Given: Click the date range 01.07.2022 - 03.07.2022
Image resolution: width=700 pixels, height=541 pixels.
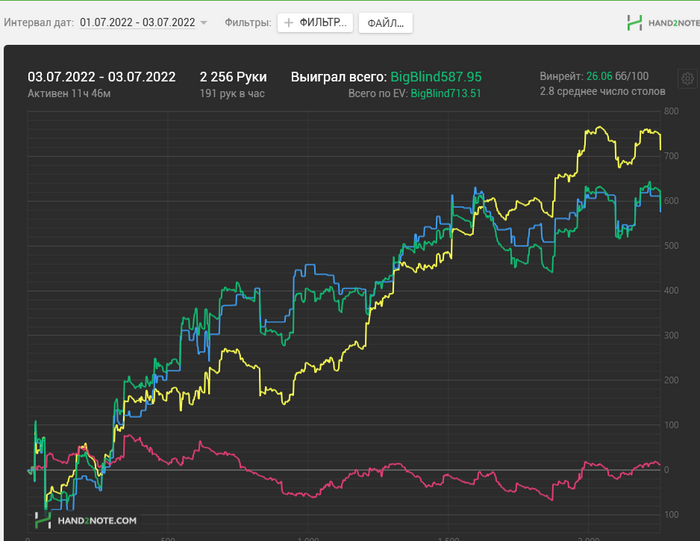Looking at the screenshot, I should coord(138,22).
